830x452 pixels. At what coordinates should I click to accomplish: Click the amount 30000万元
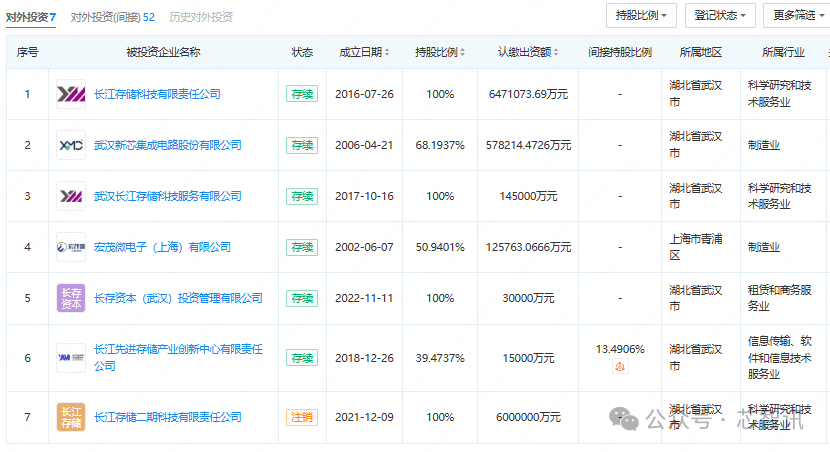528,298
